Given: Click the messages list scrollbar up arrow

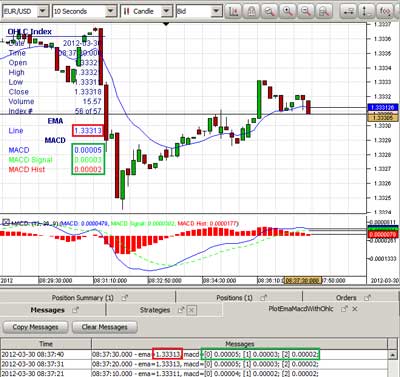Looking at the screenshot, I should [393, 355].
